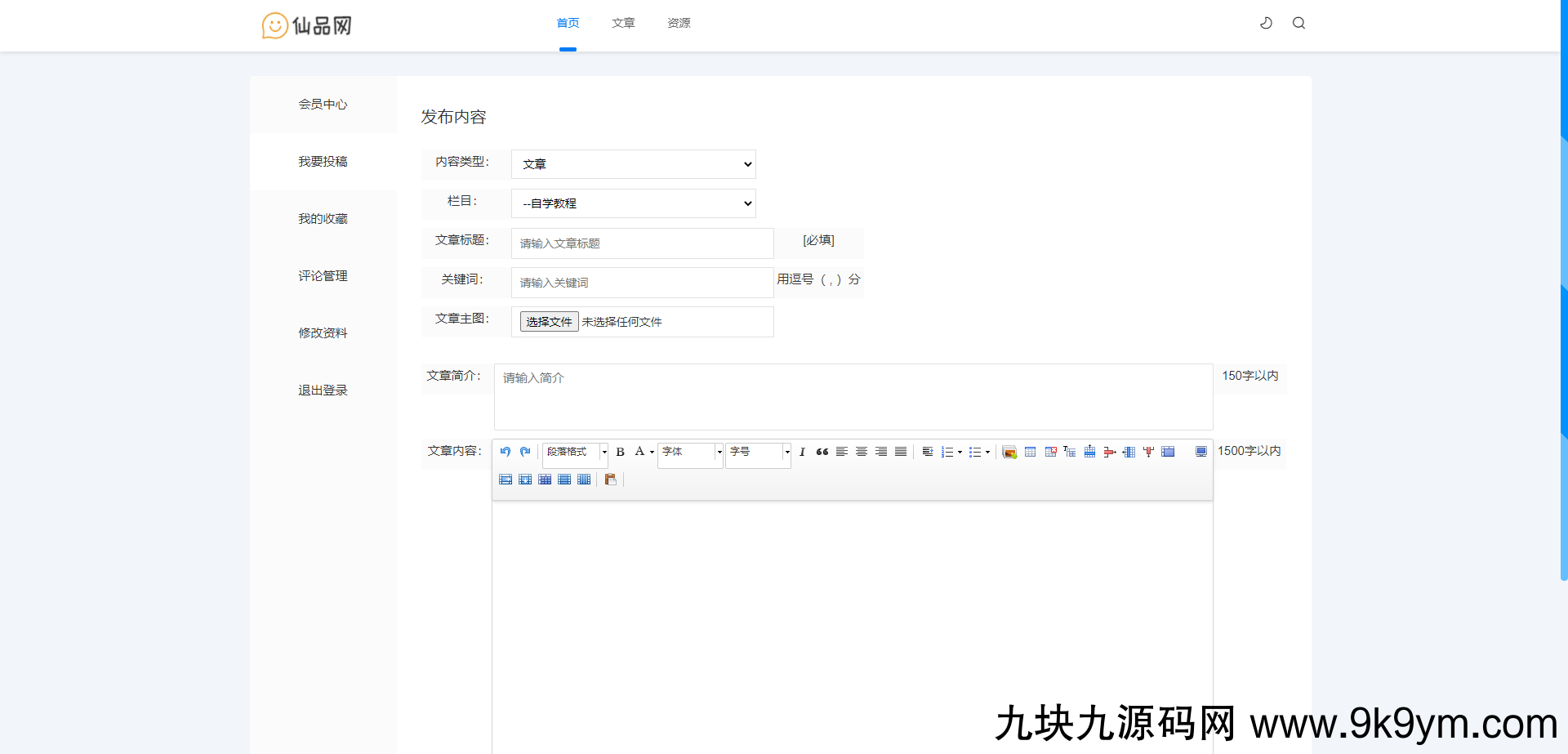Click the article title input field
Image resolution: width=1568 pixels, height=754 pixels.
(642, 243)
